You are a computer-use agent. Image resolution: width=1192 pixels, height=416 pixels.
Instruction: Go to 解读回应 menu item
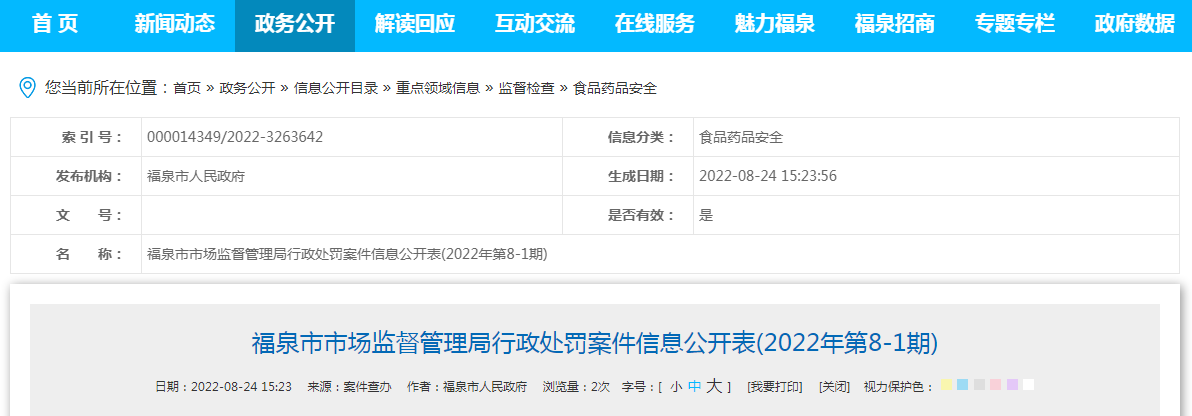coord(415,25)
